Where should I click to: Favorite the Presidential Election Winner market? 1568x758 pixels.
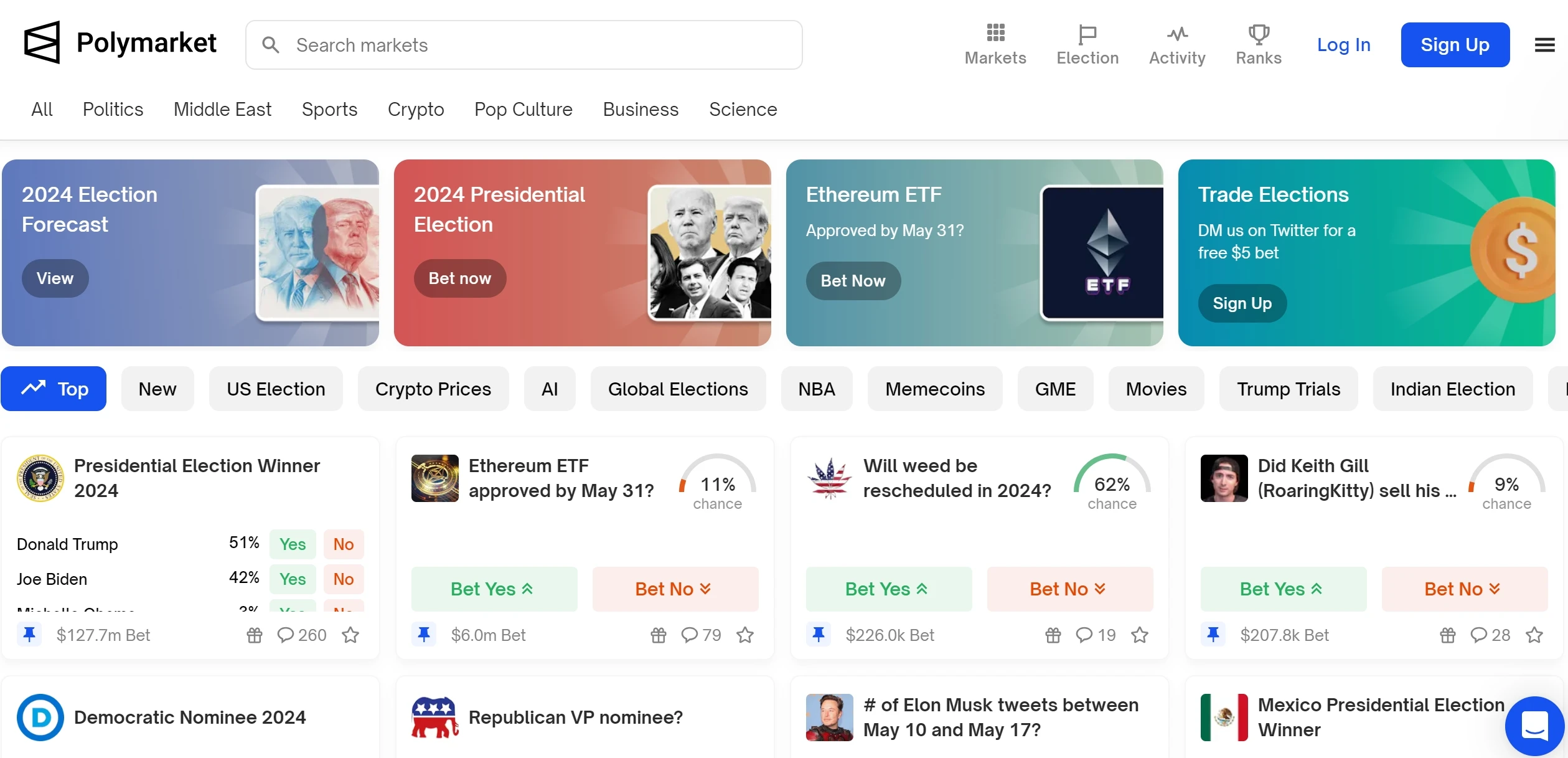(x=350, y=635)
